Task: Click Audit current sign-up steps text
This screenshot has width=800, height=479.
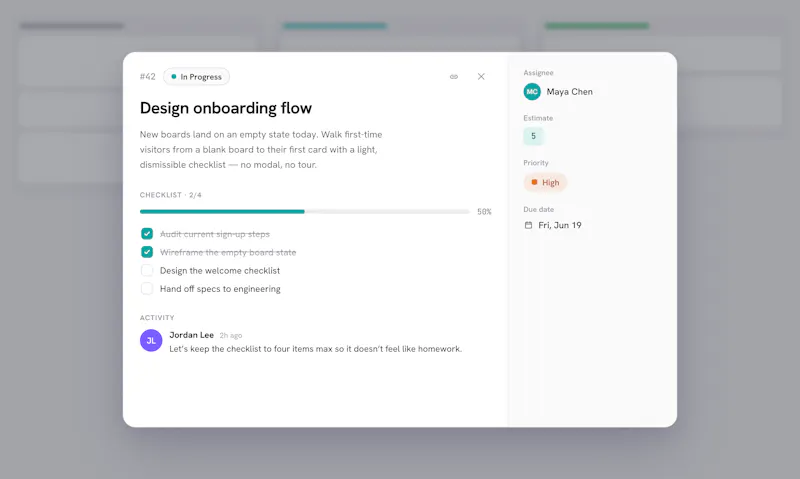Action: (x=215, y=234)
